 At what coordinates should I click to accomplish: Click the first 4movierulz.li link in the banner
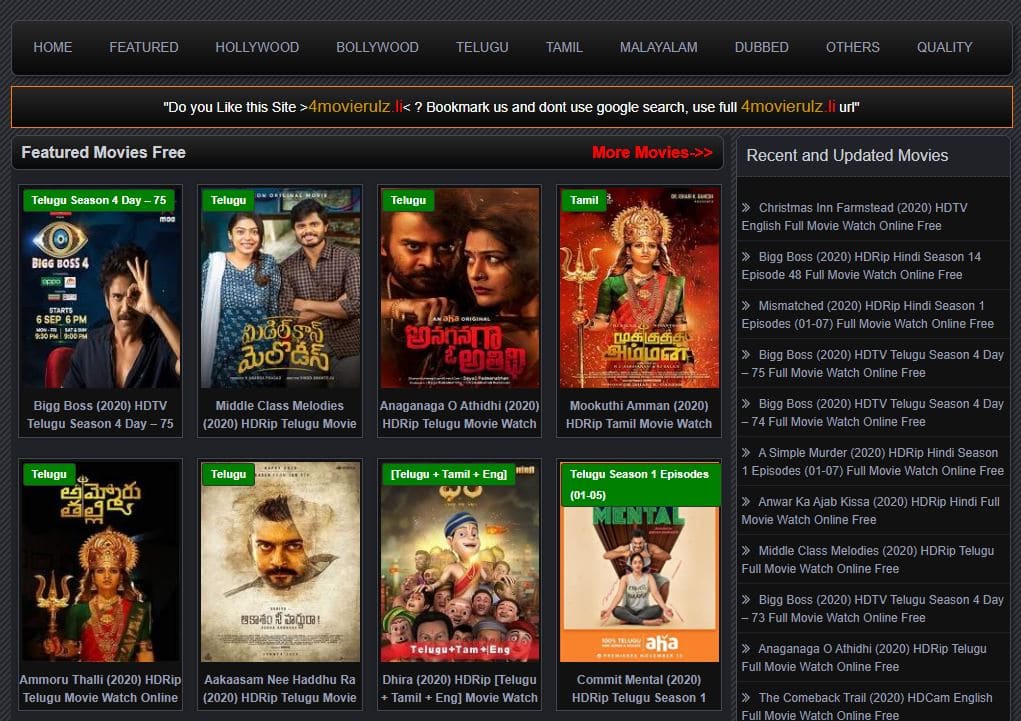coord(356,107)
